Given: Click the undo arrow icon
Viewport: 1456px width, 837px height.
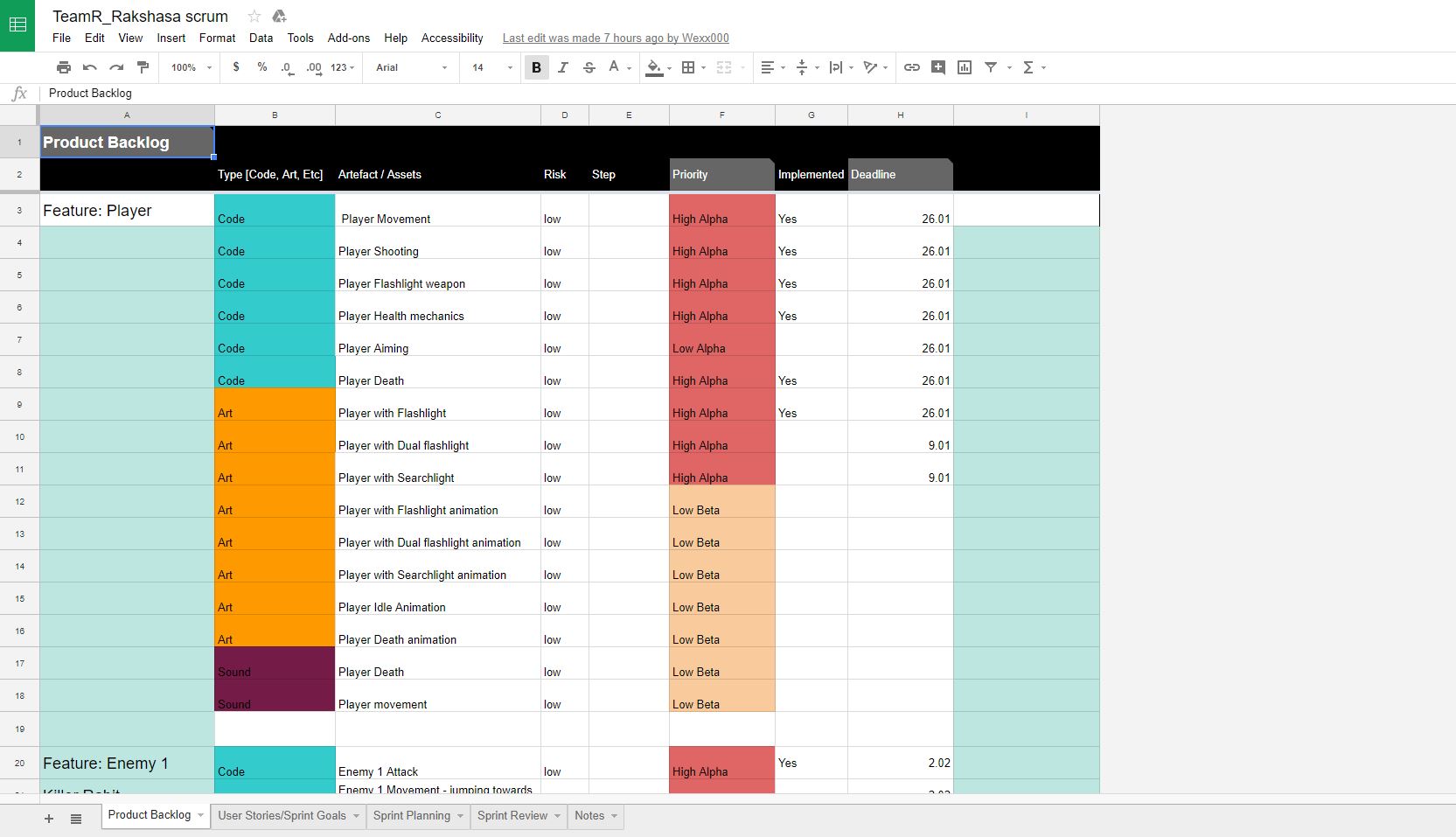Looking at the screenshot, I should (x=89, y=67).
